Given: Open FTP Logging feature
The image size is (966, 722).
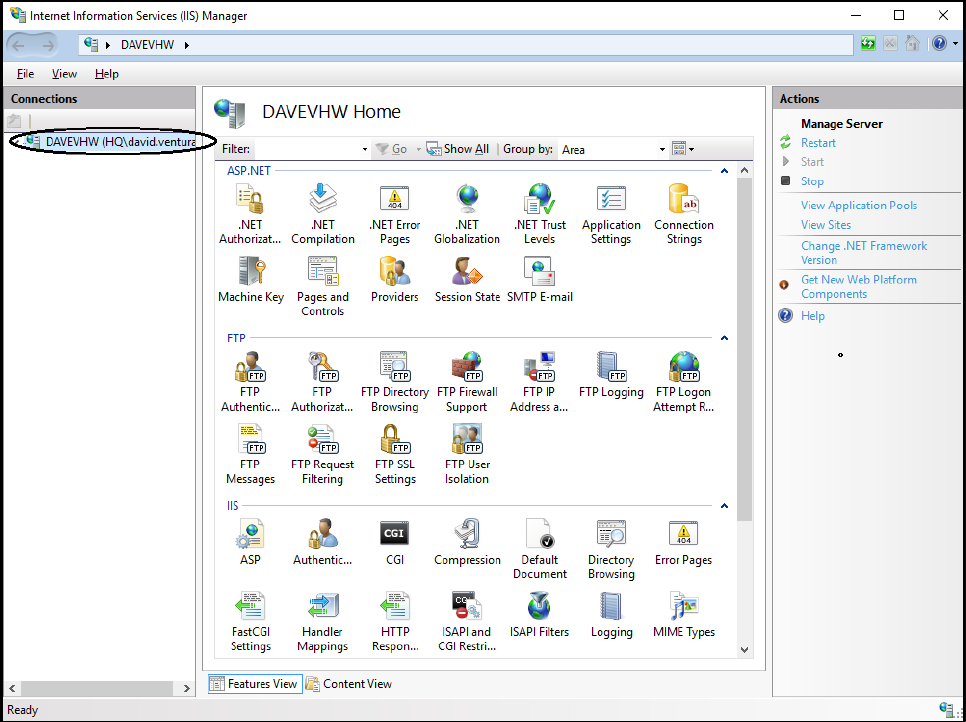Looking at the screenshot, I should click(x=611, y=375).
